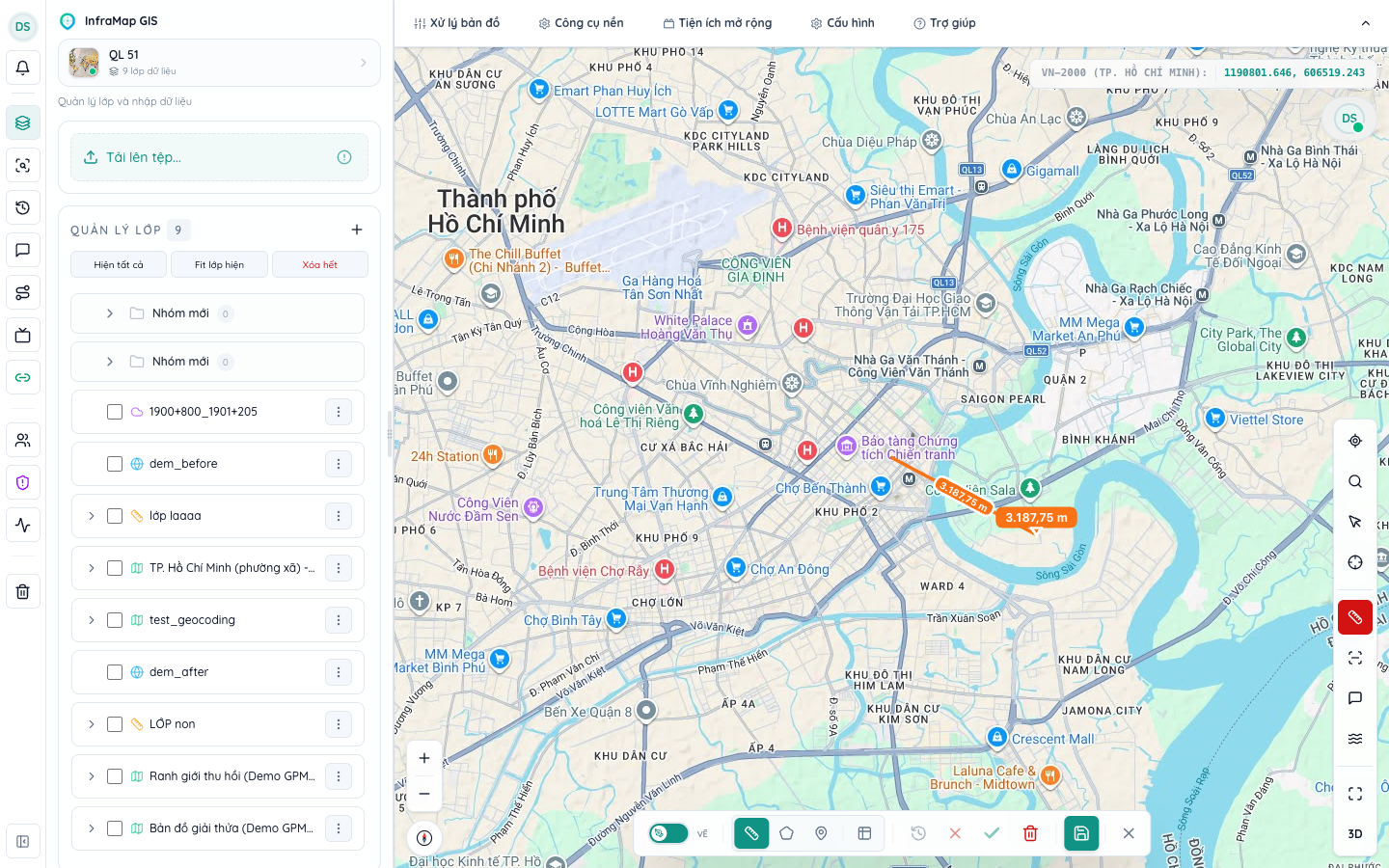Locate my position on the map

[1355, 441]
